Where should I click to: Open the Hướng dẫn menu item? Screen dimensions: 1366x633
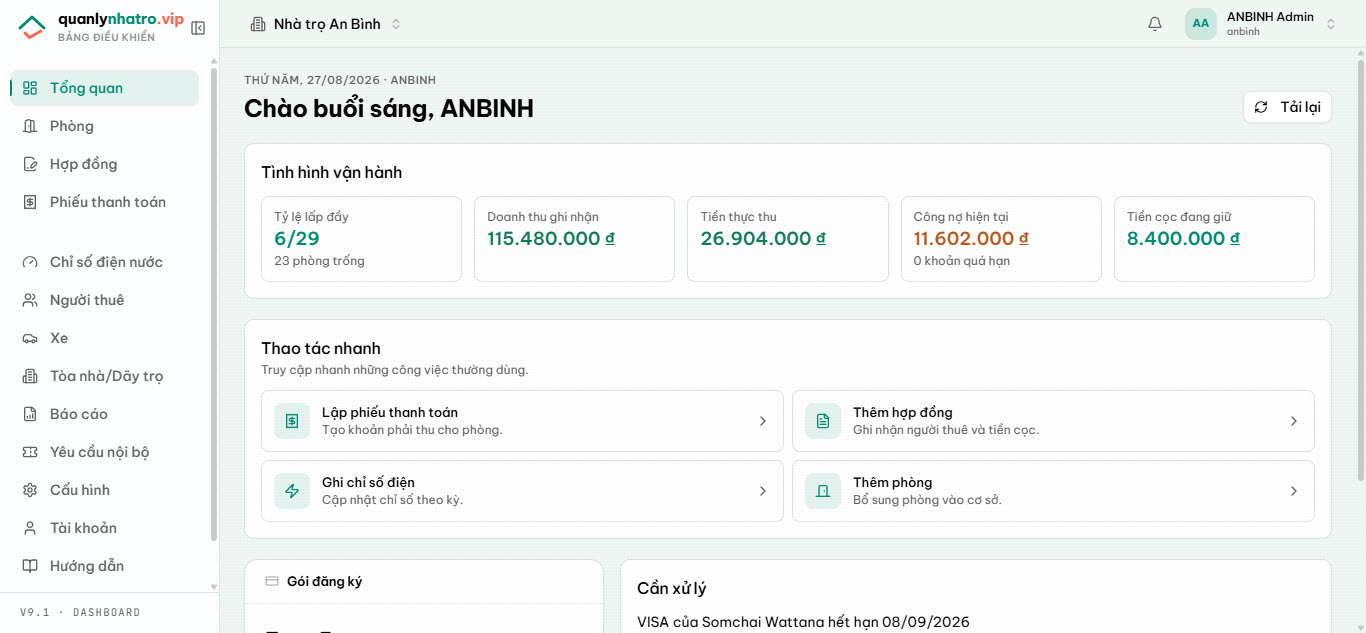point(104,566)
